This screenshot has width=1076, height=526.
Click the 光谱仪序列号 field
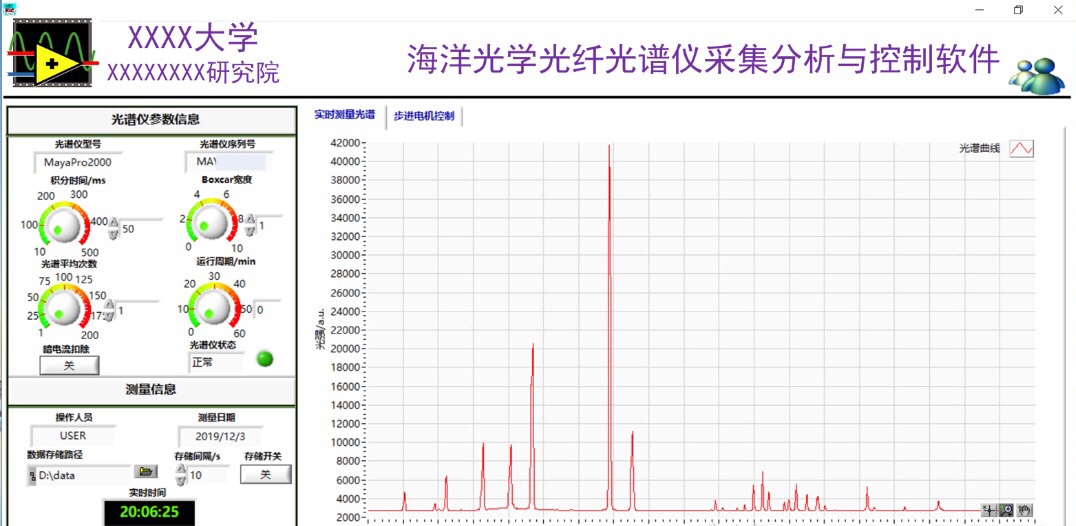click(229, 162)
